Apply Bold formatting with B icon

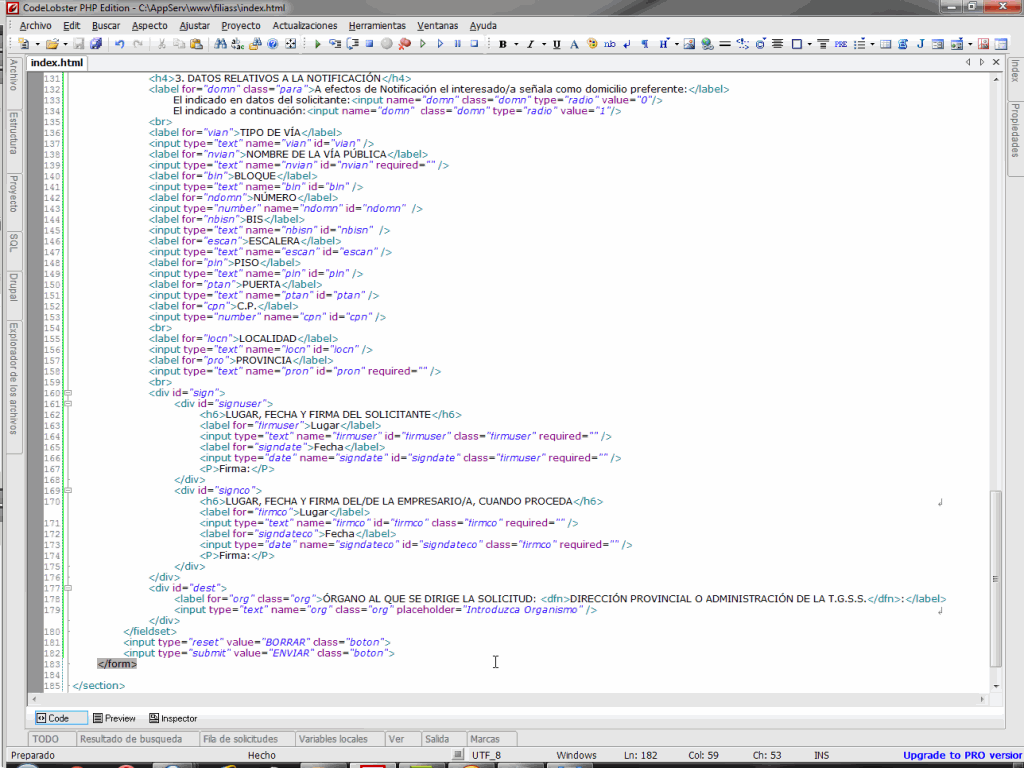point(502,44)
